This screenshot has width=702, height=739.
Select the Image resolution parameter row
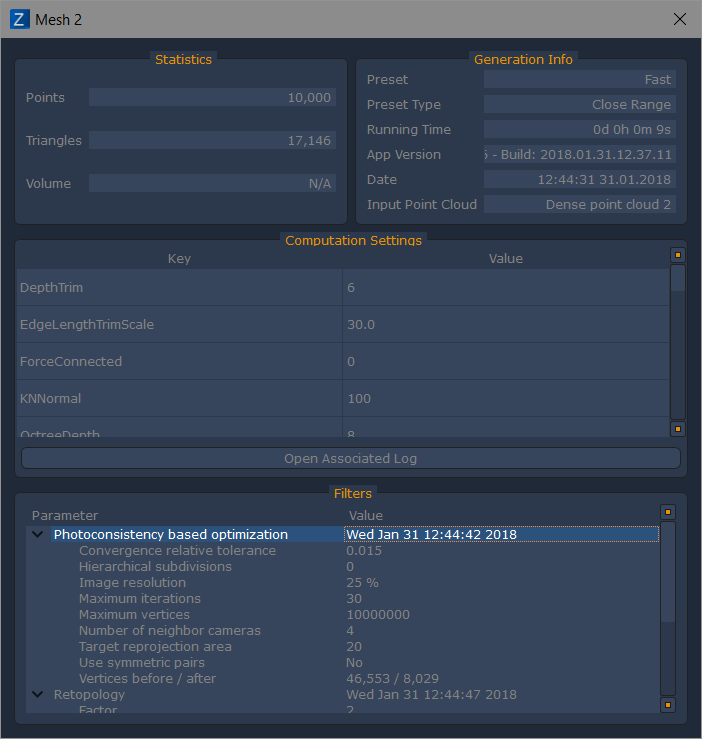click(132, 582)
